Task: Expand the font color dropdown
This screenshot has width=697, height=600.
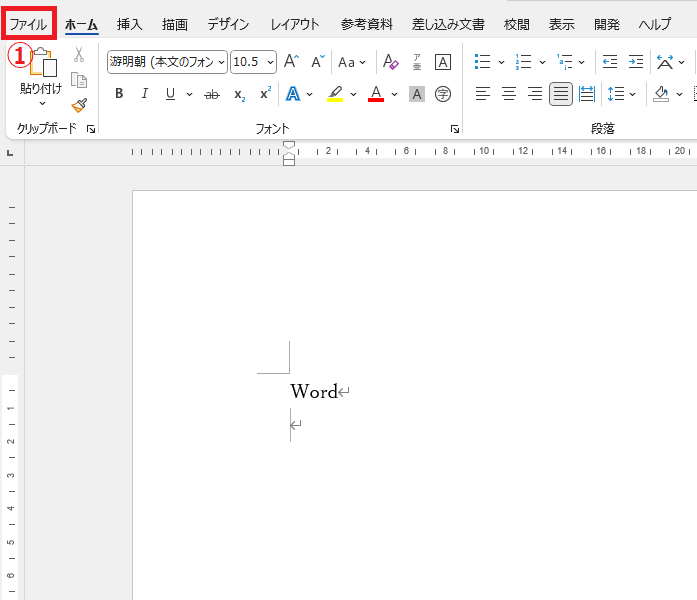Action: (x=394, y=94)
